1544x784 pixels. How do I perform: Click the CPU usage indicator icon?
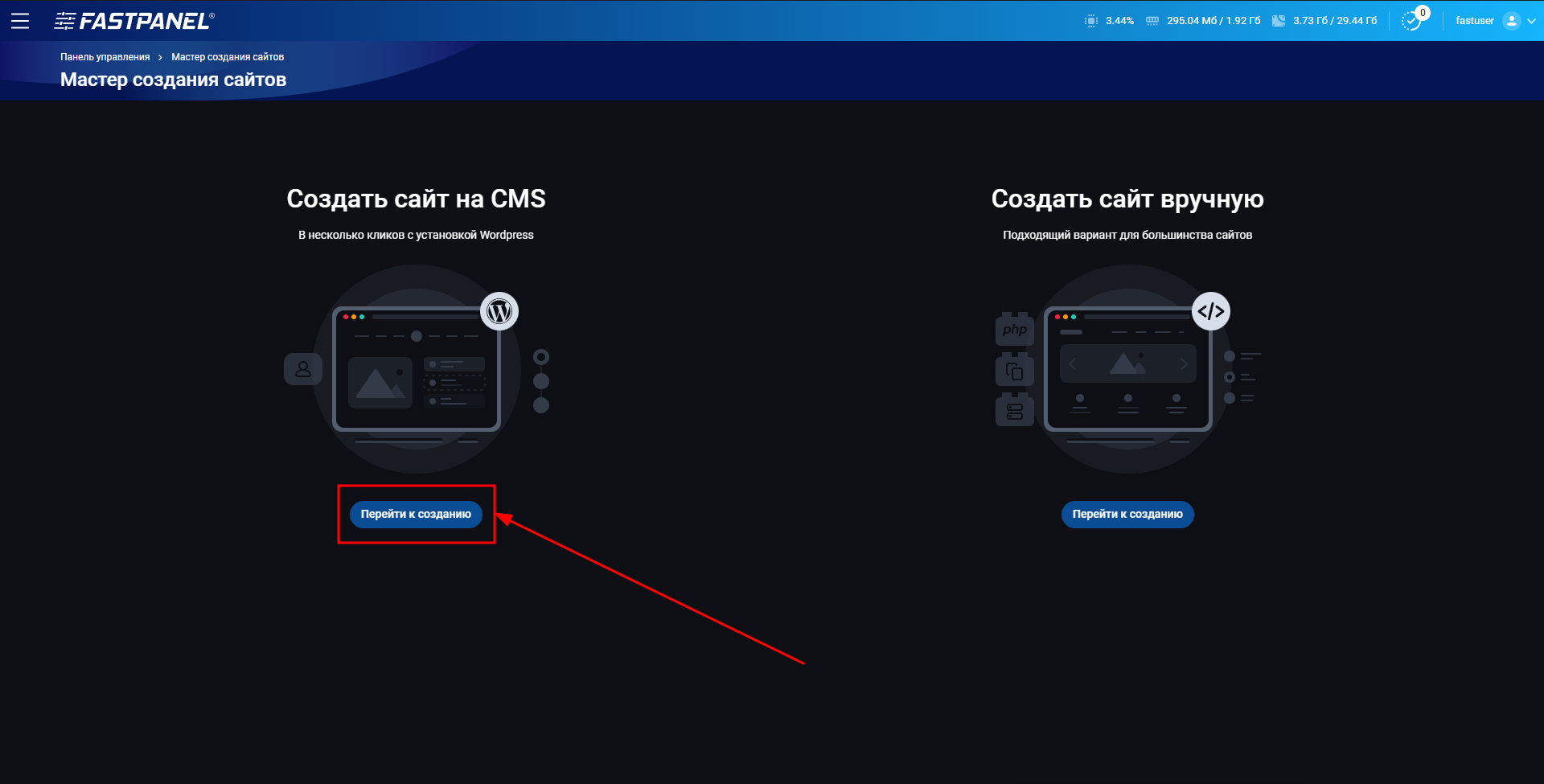point(1090,20)
